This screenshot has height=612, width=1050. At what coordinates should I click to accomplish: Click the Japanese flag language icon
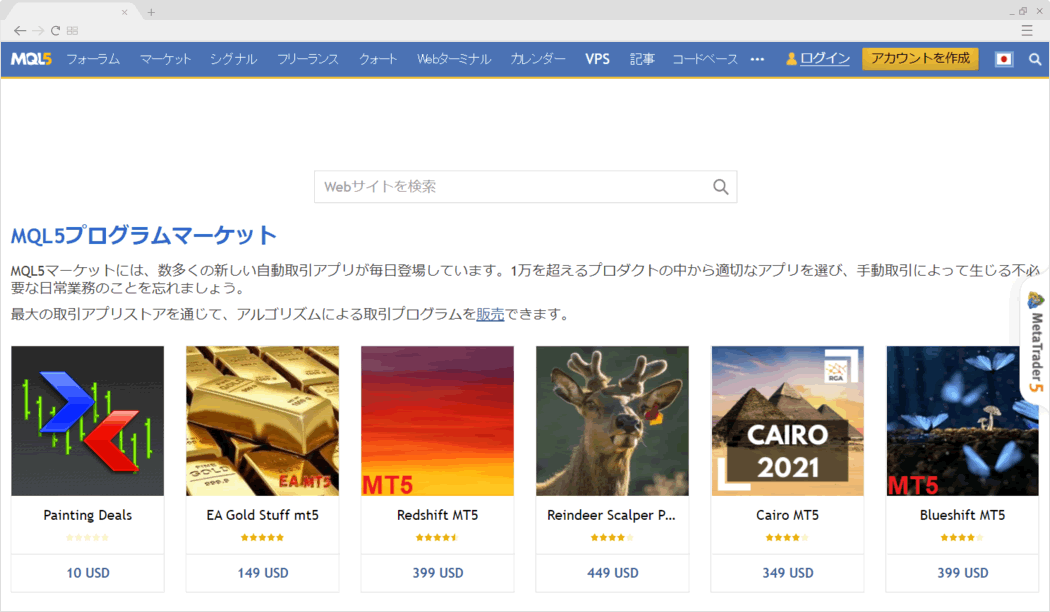[1003, 59]
